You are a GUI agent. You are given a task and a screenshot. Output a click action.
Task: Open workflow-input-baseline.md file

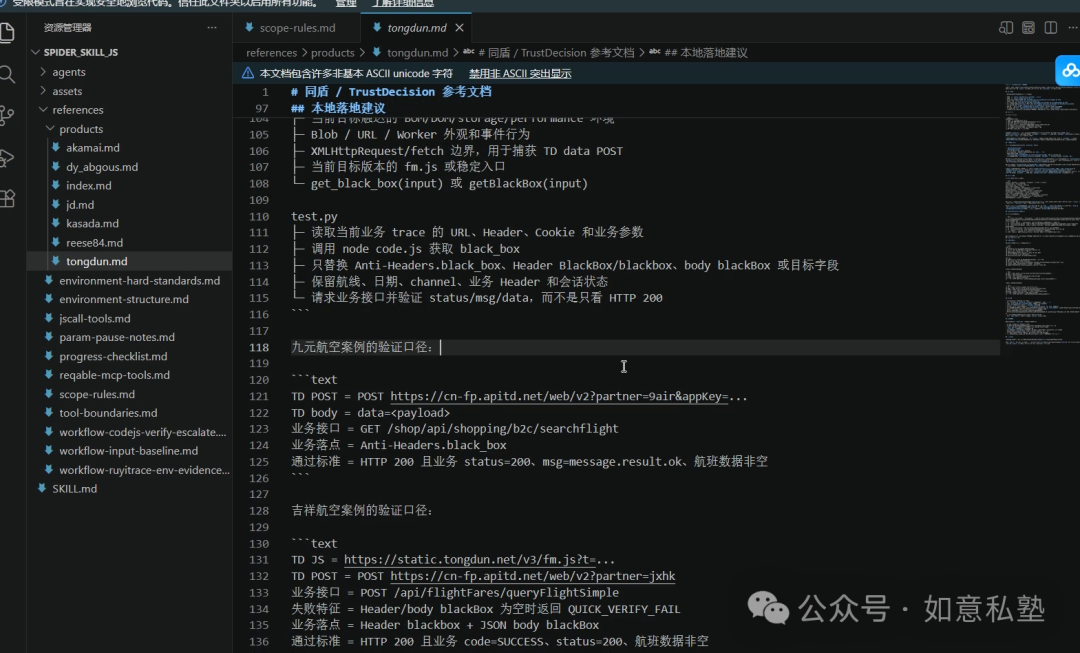point(128,450)
